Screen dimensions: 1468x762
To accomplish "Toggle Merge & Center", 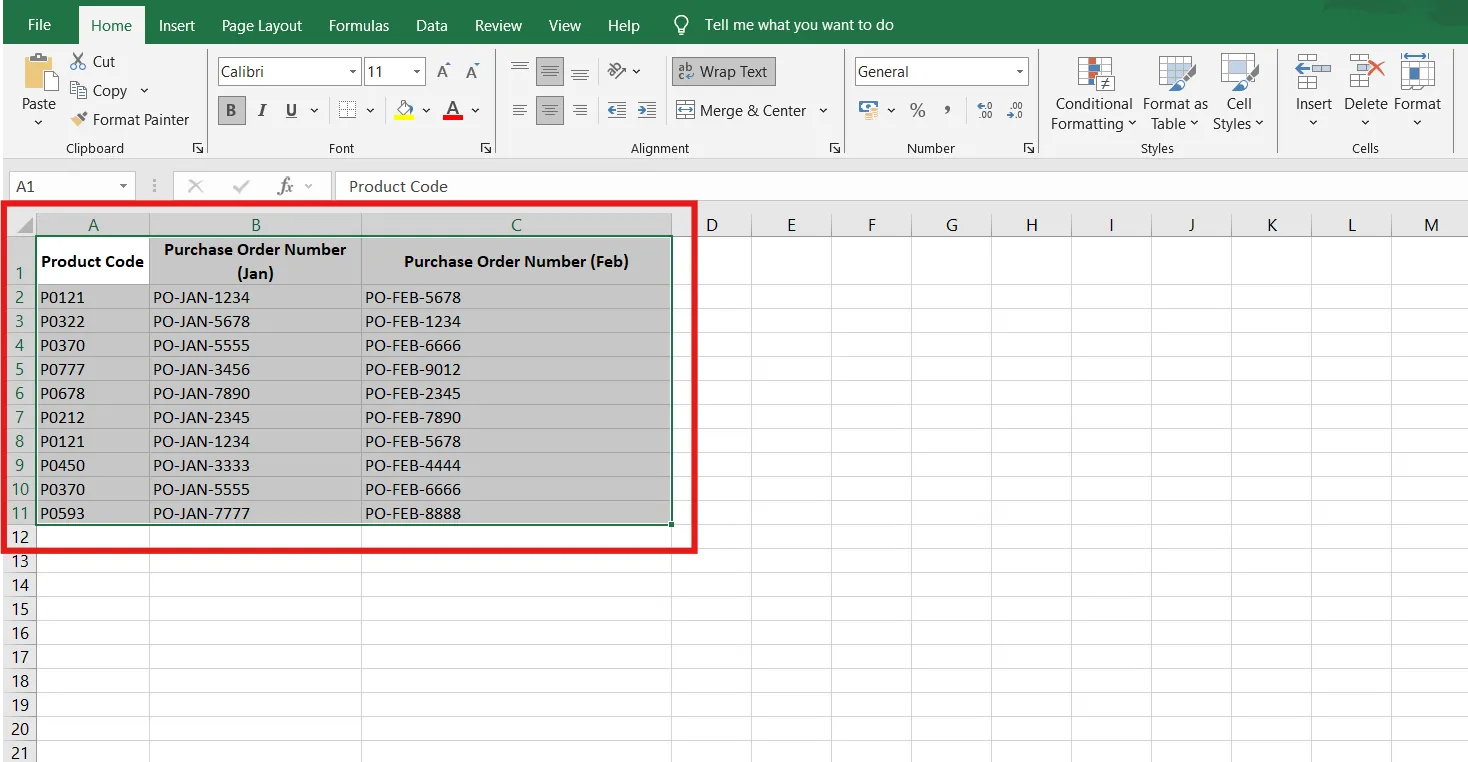I will (741, 110).
